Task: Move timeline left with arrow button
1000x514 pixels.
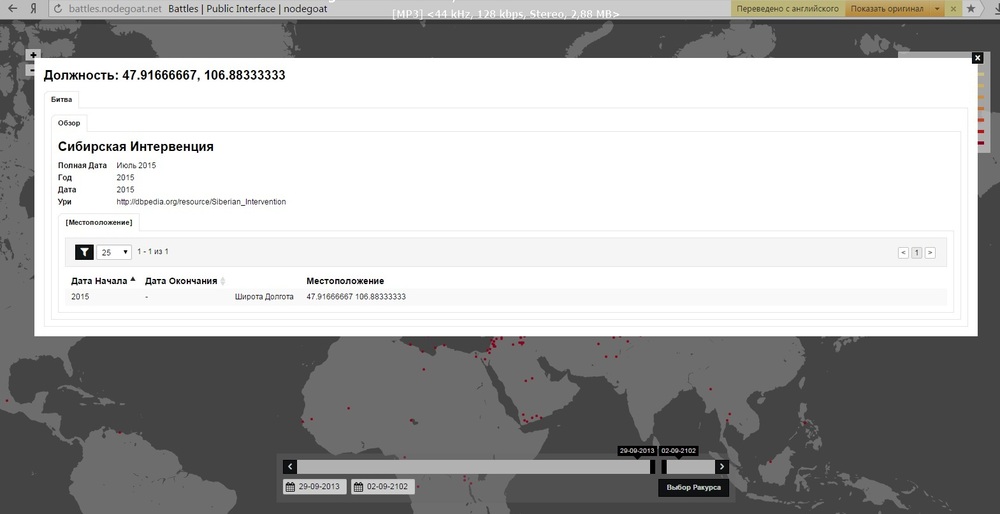Action: [290, 467]
